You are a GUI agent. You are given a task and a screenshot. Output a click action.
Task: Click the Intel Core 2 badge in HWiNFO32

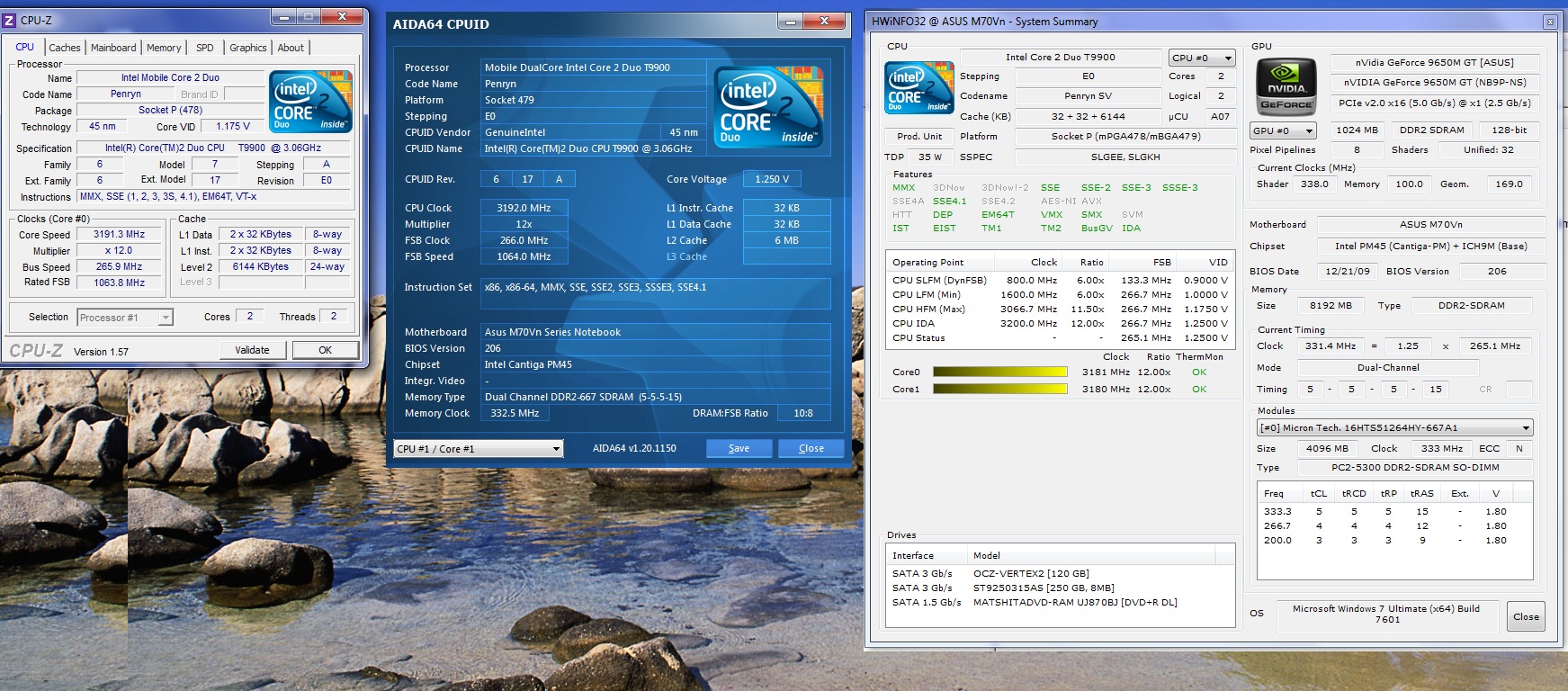[x=918, y=88]
